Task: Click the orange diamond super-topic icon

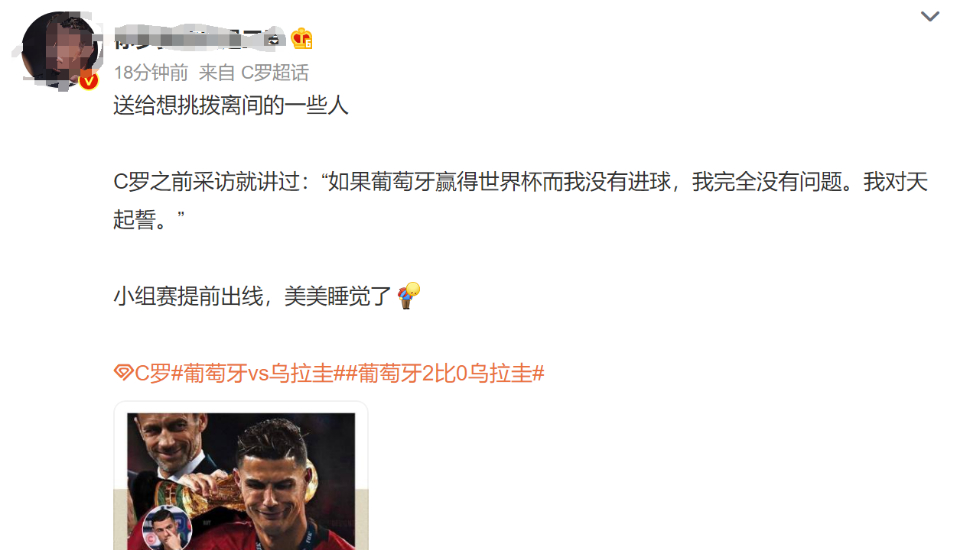Action: [123, 372]
